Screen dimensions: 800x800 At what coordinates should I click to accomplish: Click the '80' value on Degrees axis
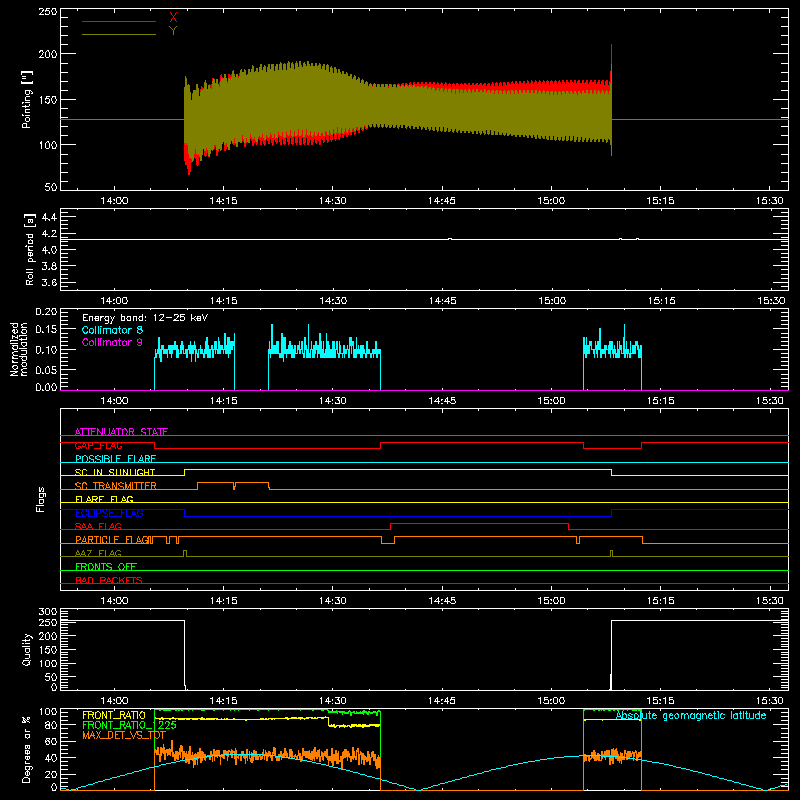[51, 725]
